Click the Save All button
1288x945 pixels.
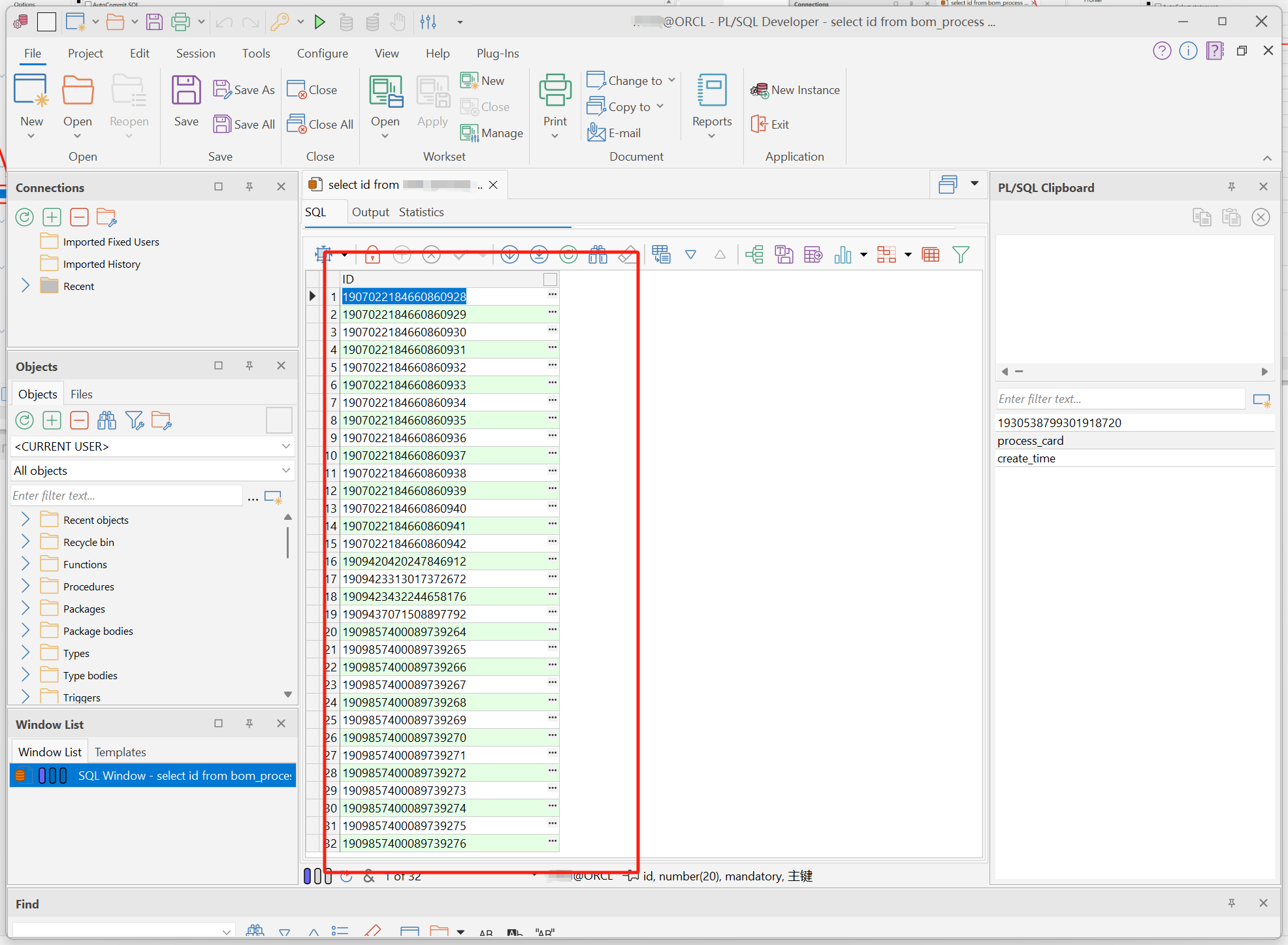[244, 124]
